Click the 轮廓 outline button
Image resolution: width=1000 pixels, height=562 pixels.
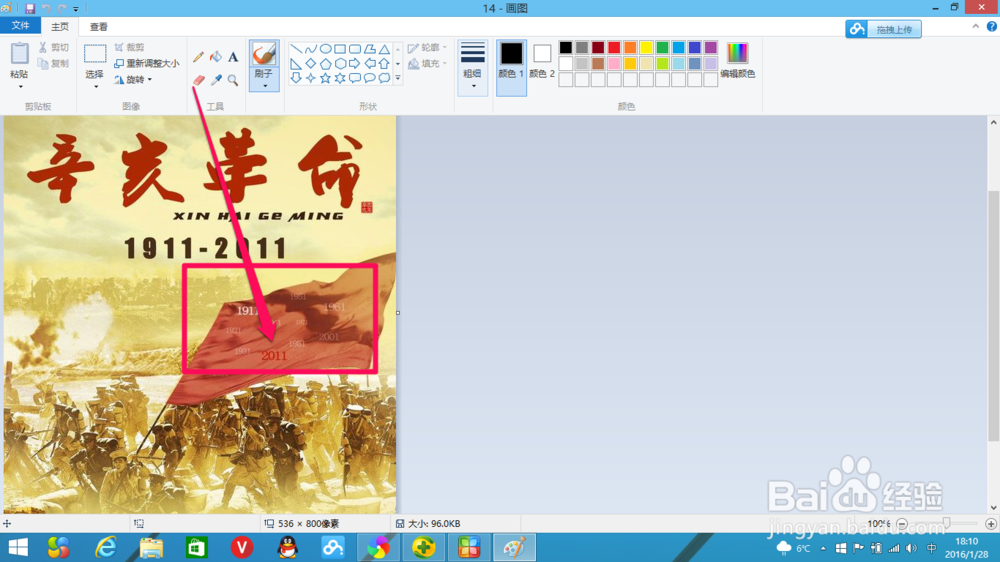[x=427, y=47]
